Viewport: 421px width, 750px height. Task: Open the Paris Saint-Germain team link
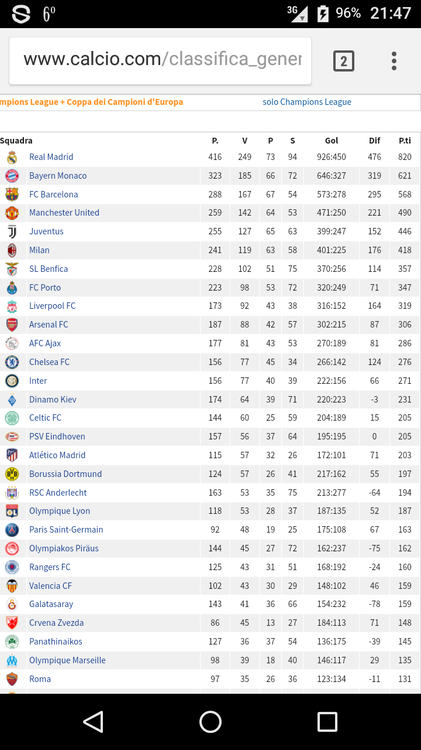pos(66,529)
